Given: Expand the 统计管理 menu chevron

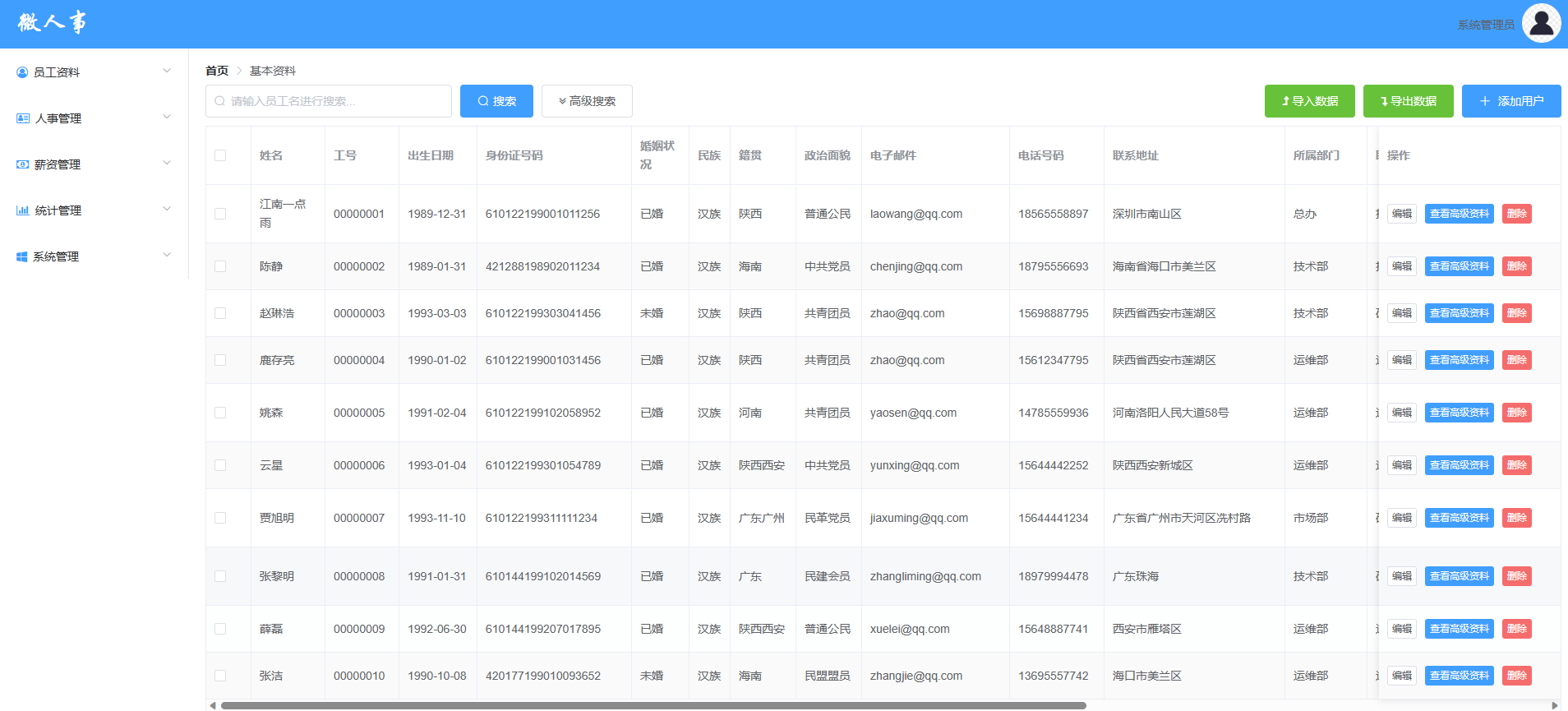Looking at the screenshot, I should pos(167,210).
